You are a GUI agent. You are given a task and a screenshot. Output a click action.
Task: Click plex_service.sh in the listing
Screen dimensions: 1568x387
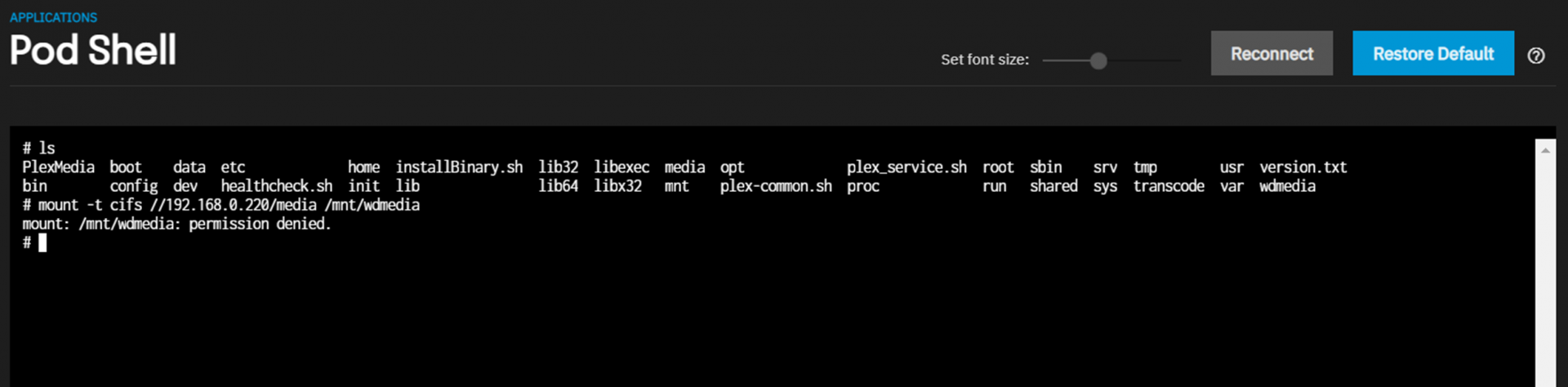click(x=906, y=167)
